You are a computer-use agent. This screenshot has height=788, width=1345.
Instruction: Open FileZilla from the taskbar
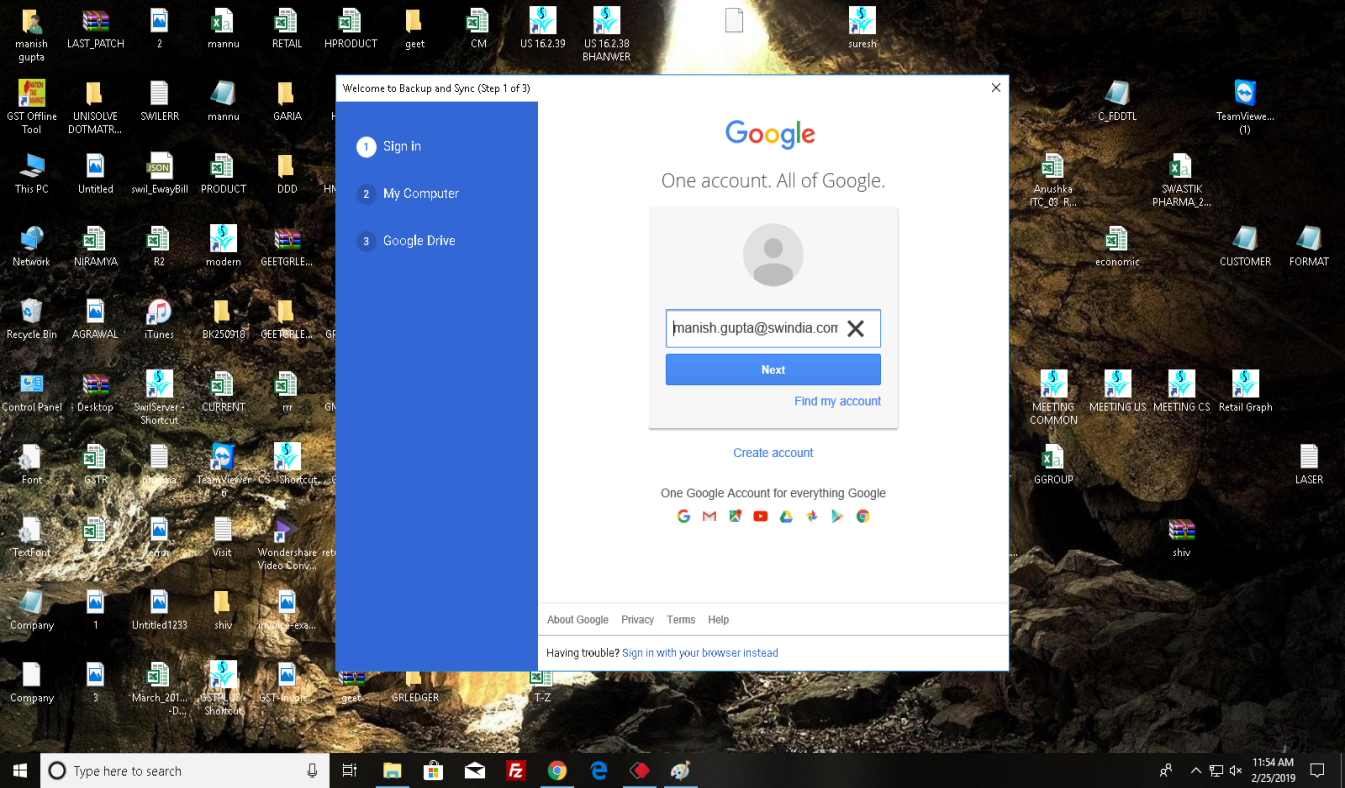(516, 770)
